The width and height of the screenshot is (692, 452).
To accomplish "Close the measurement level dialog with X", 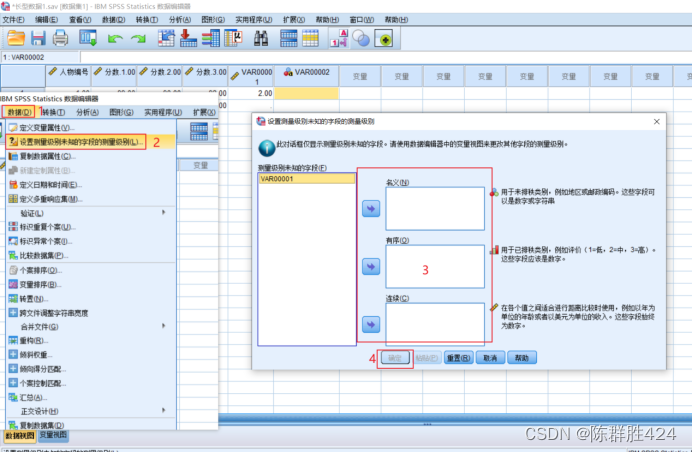I will (x=657, y=121).
